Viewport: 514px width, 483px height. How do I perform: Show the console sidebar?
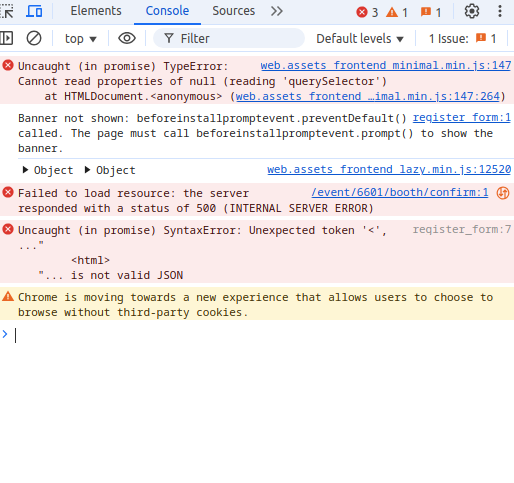7,38
